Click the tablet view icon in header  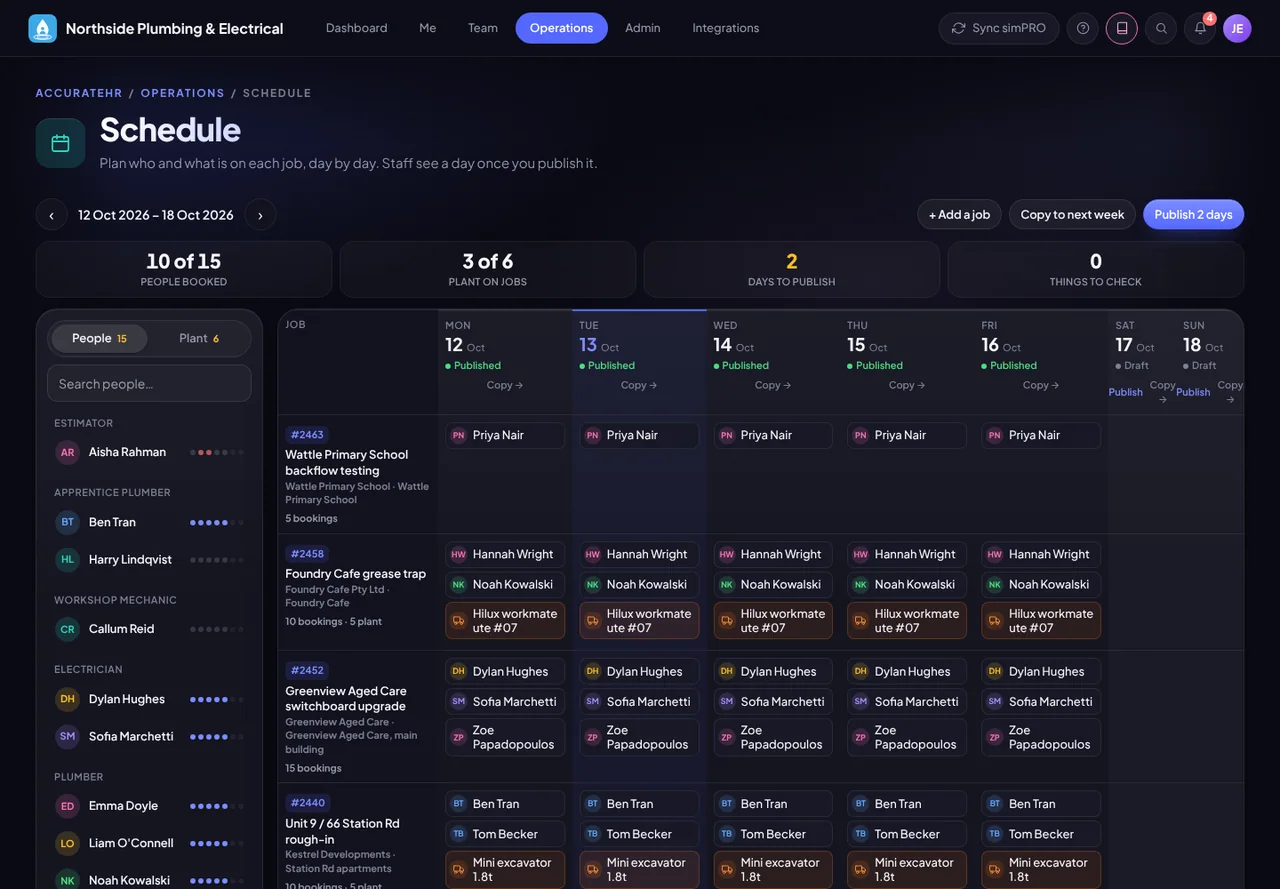[x=1122, y=28]
